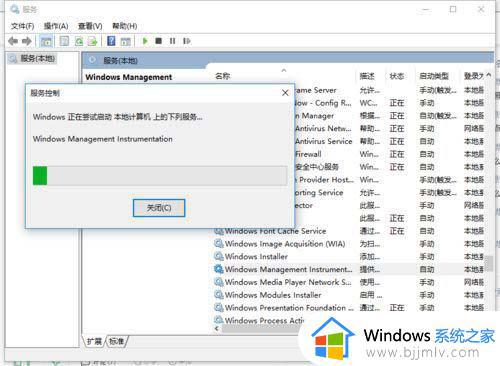Image resolution: width=500 pixels, height=366 pixels.
Task: Select 服务(本地) in the left tree
Action: click(33, 59)
